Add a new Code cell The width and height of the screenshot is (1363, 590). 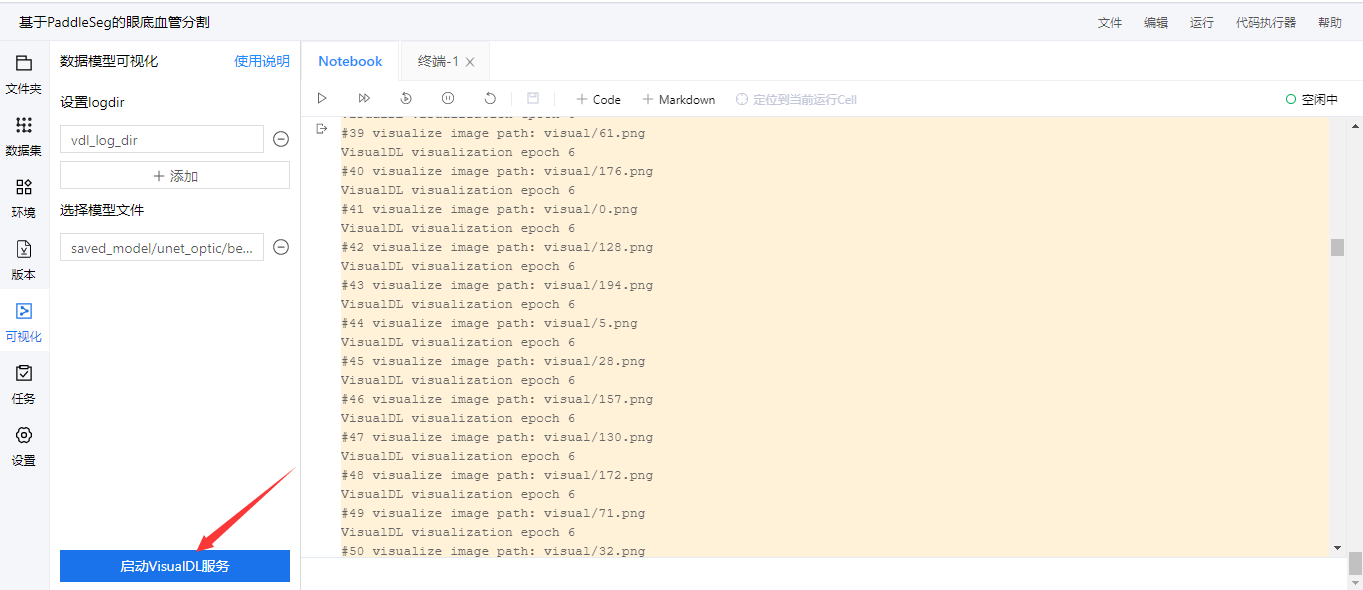(598, 99)
